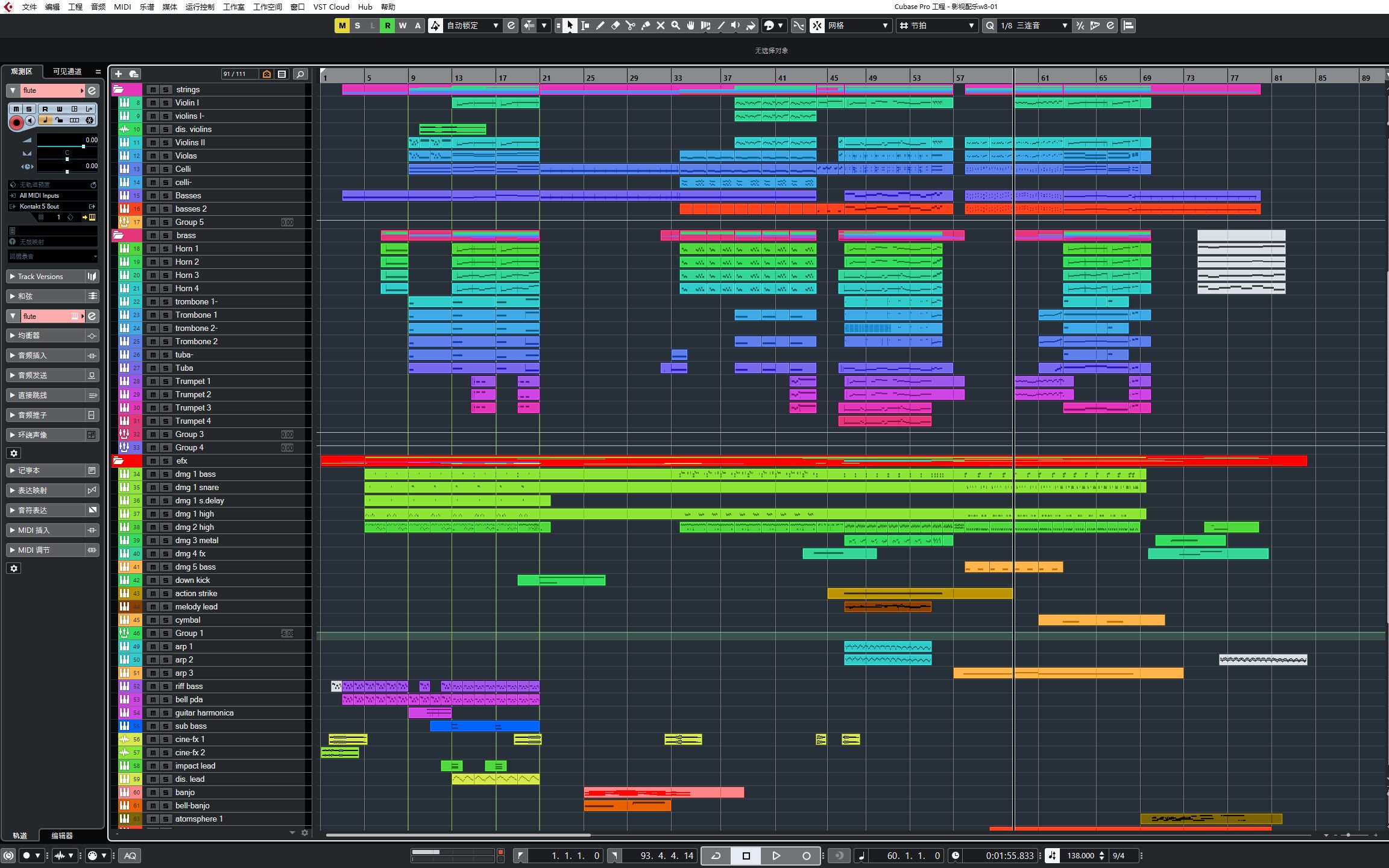Open track presets cloud button

134,74
